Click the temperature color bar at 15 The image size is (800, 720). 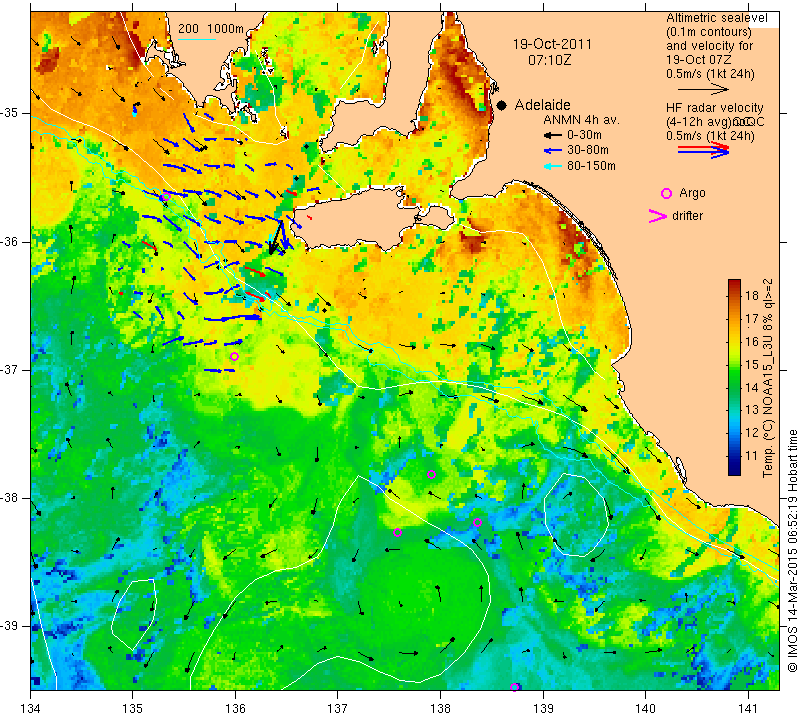[x=734, y=364]
